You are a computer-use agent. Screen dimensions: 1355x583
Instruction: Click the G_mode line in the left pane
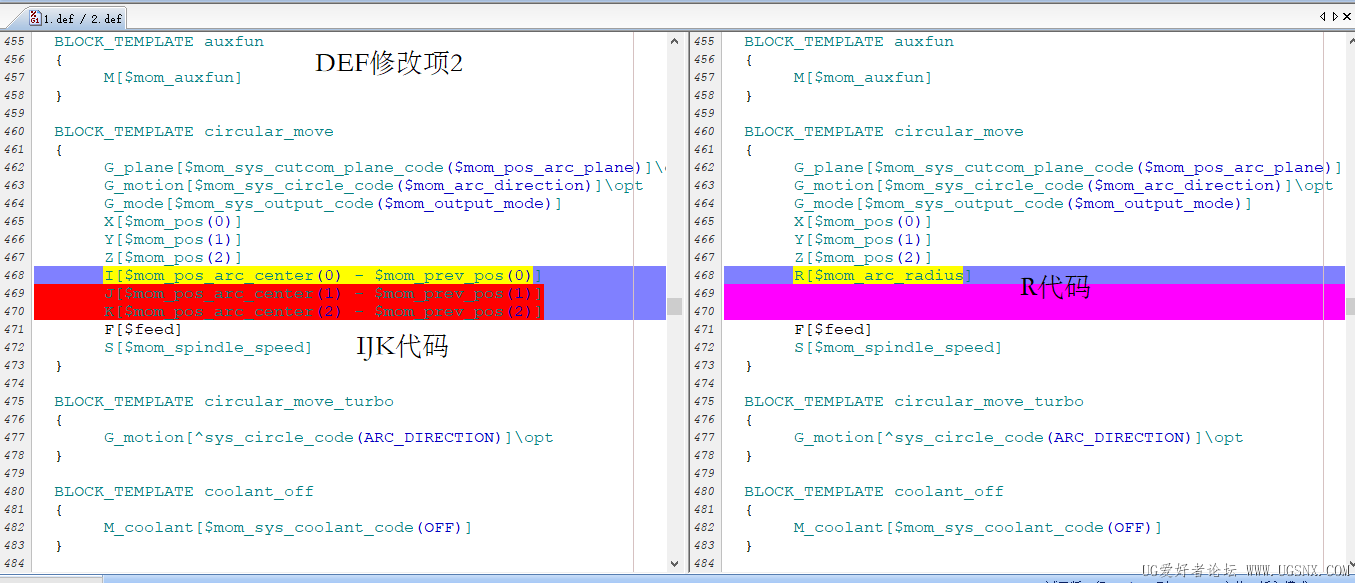click(x=333, y=203)
